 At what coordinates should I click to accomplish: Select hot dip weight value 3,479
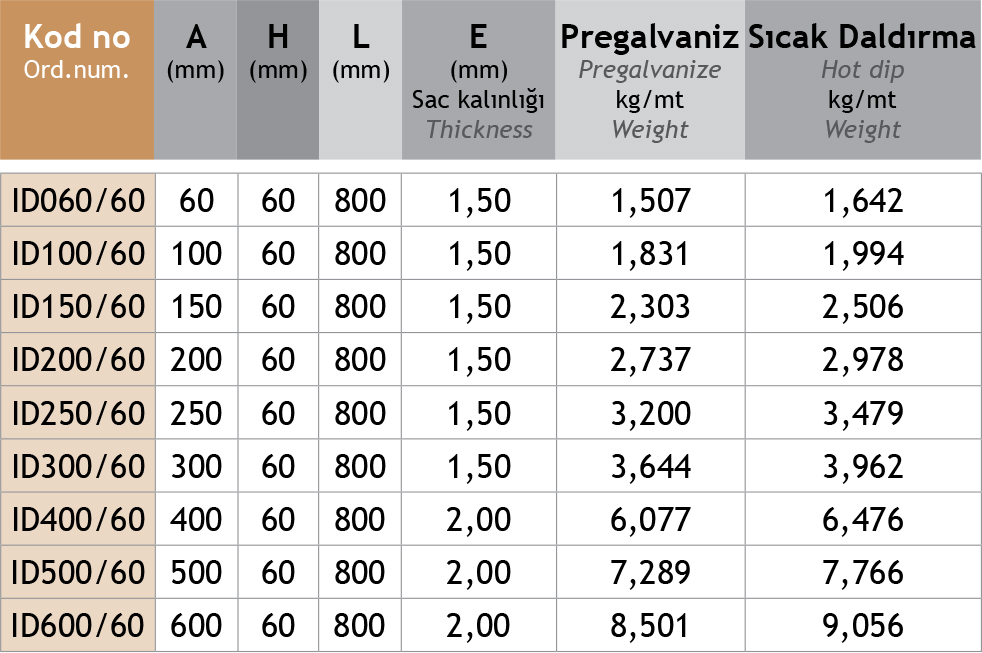[x=862, y=413]
